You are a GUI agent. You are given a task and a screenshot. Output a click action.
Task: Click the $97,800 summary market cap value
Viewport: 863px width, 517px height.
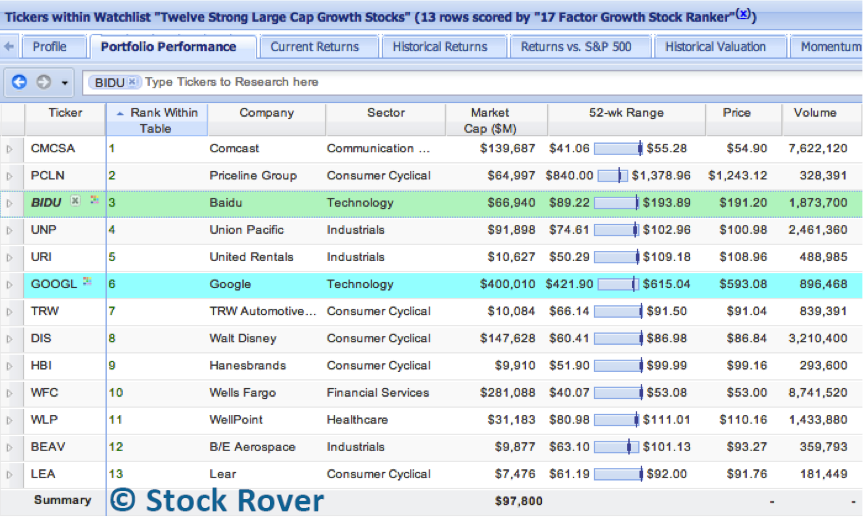pyautogui.click(x=518, y=501)
